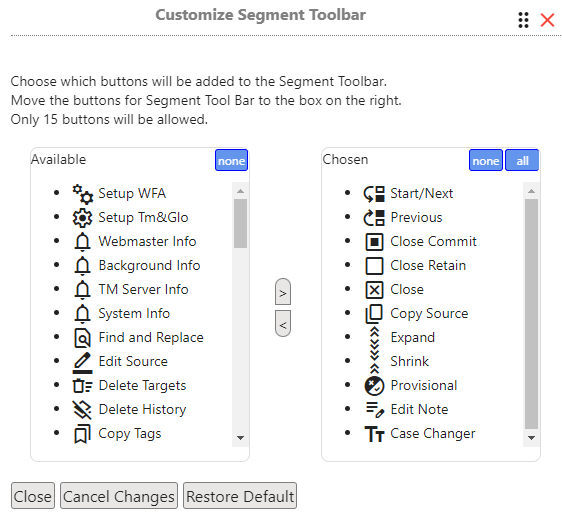Image resolution: width=562 pixels, height=518 pixels.
Task: Click the Delete Targets trash icon
Action: pyautogui.click(x=82, y=386)
